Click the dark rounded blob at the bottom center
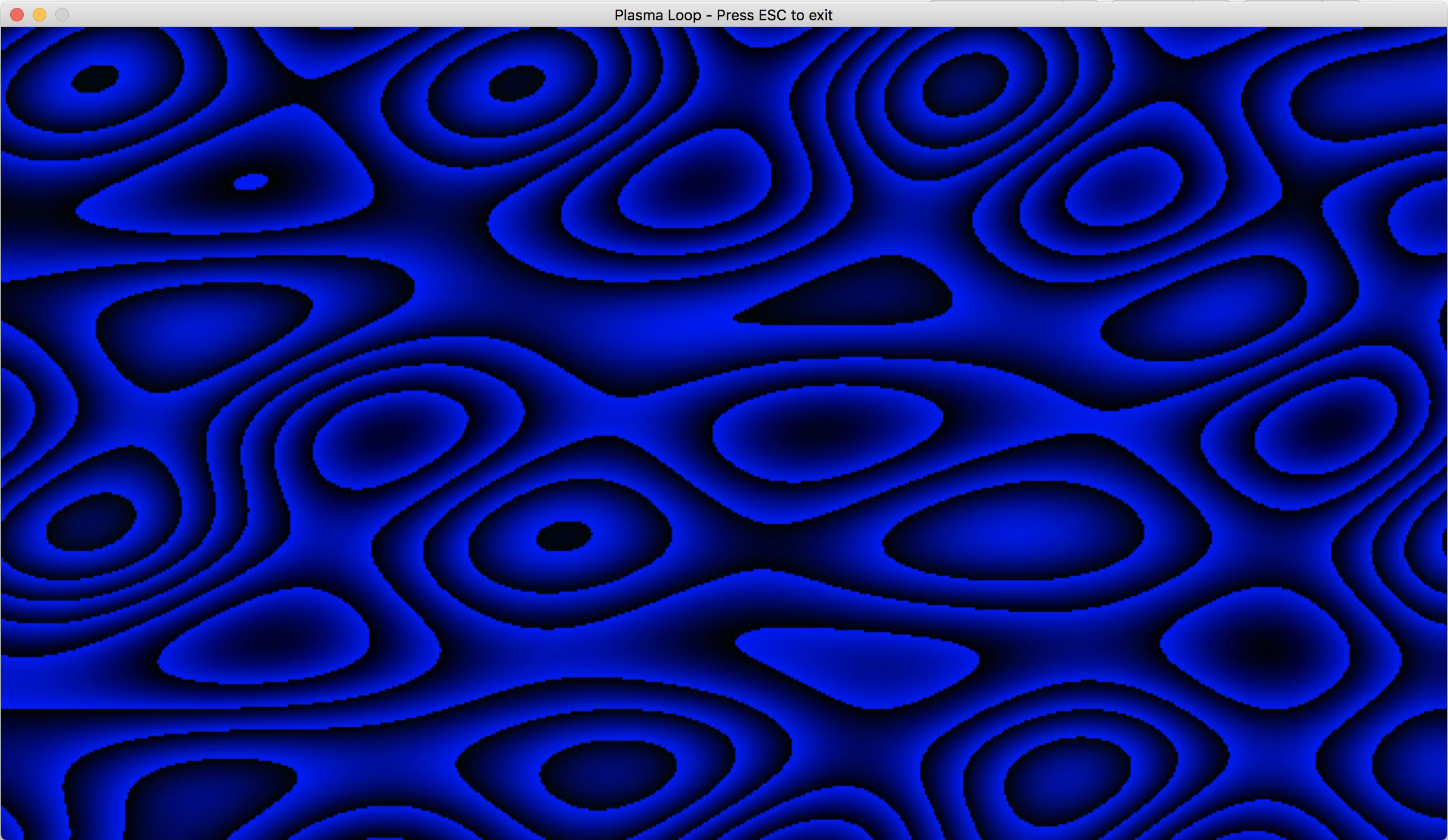The height and width of the screenshot is (840, 1448). click(x=607, y=775)
